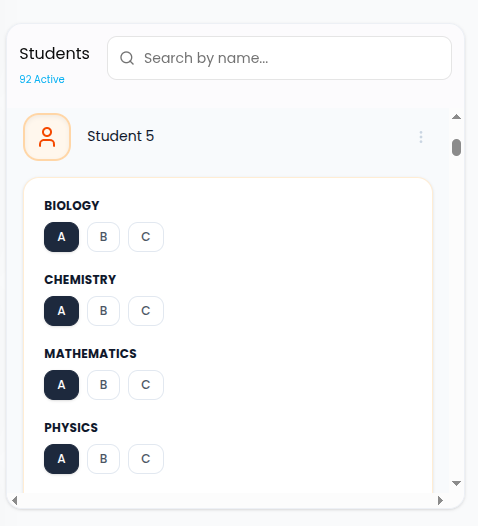Click the scroll down arrow
478x526 pixels.
pos(456,483)
